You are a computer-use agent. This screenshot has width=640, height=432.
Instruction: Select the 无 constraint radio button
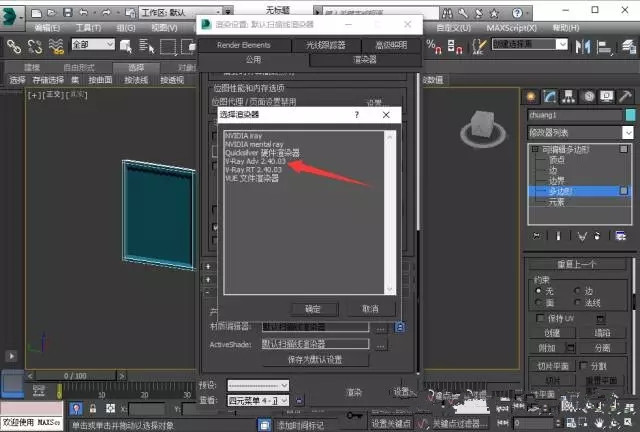[538, 291]
